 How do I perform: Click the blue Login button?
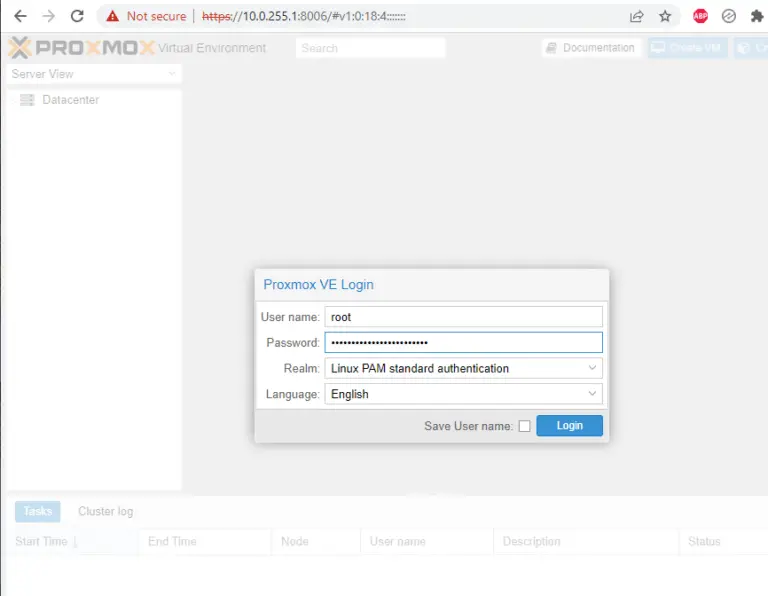coord(569,426)
